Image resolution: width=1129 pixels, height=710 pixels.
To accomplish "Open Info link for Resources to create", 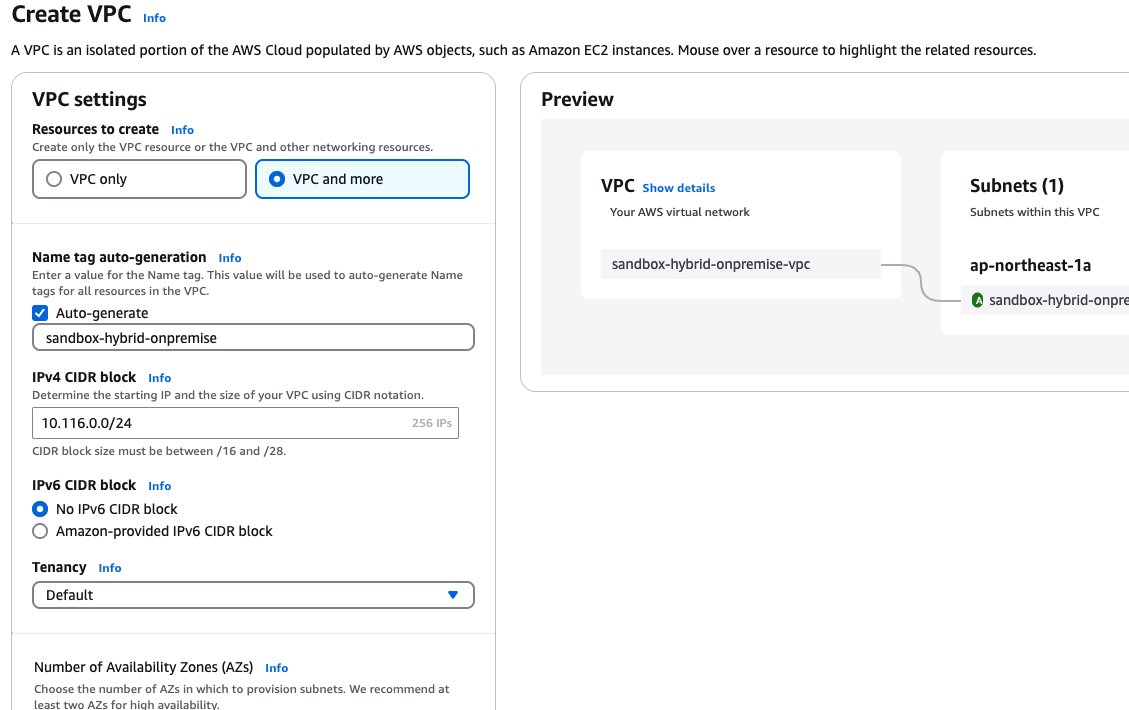I will click(182, 130).
